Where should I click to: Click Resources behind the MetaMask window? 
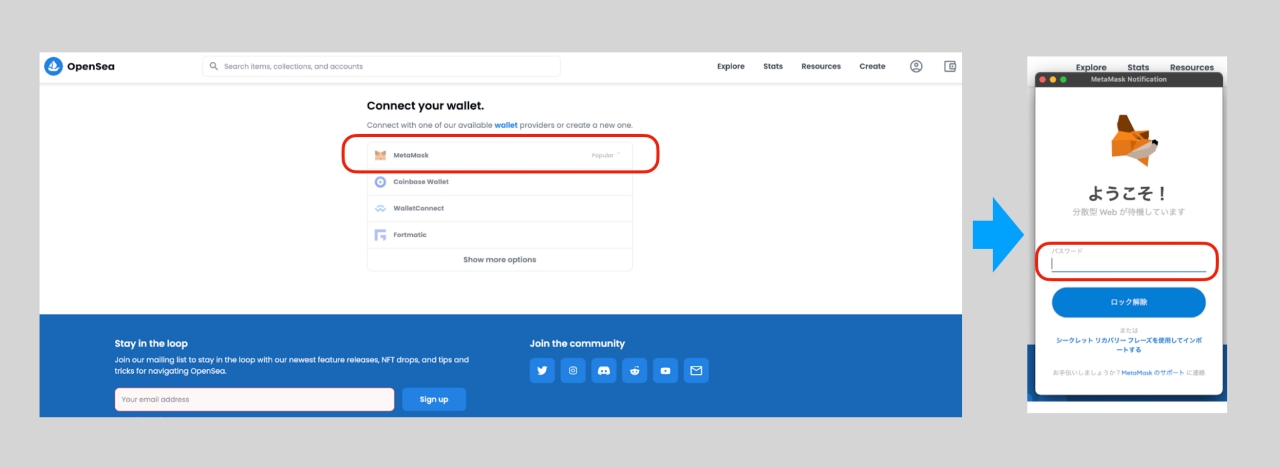[x=1192, y=67]
